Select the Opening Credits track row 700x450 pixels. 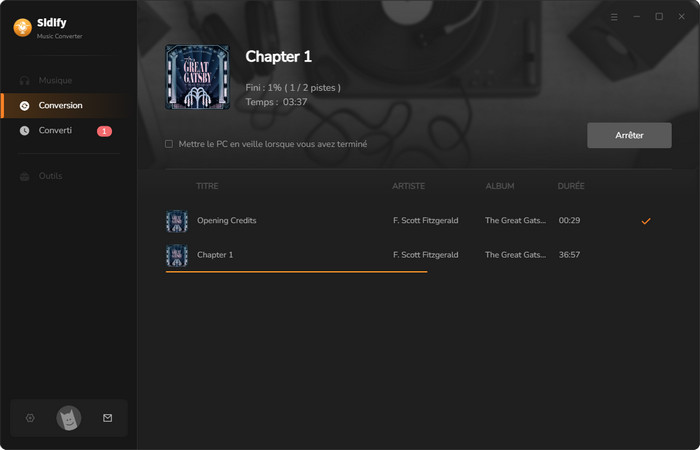point(418,221)
